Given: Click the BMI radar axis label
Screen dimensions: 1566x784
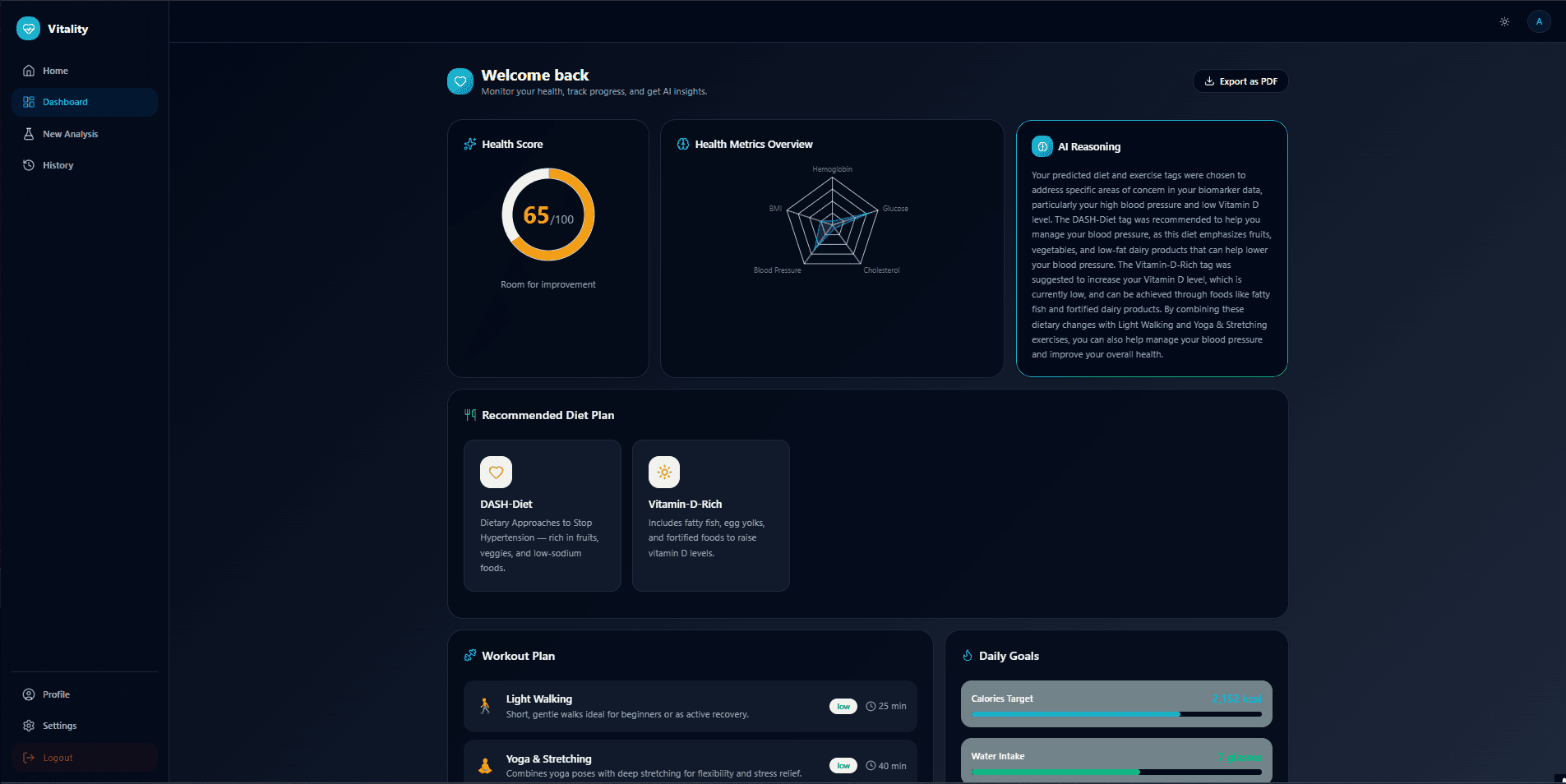Looking at the screenshot, I should tap(775, 209).
